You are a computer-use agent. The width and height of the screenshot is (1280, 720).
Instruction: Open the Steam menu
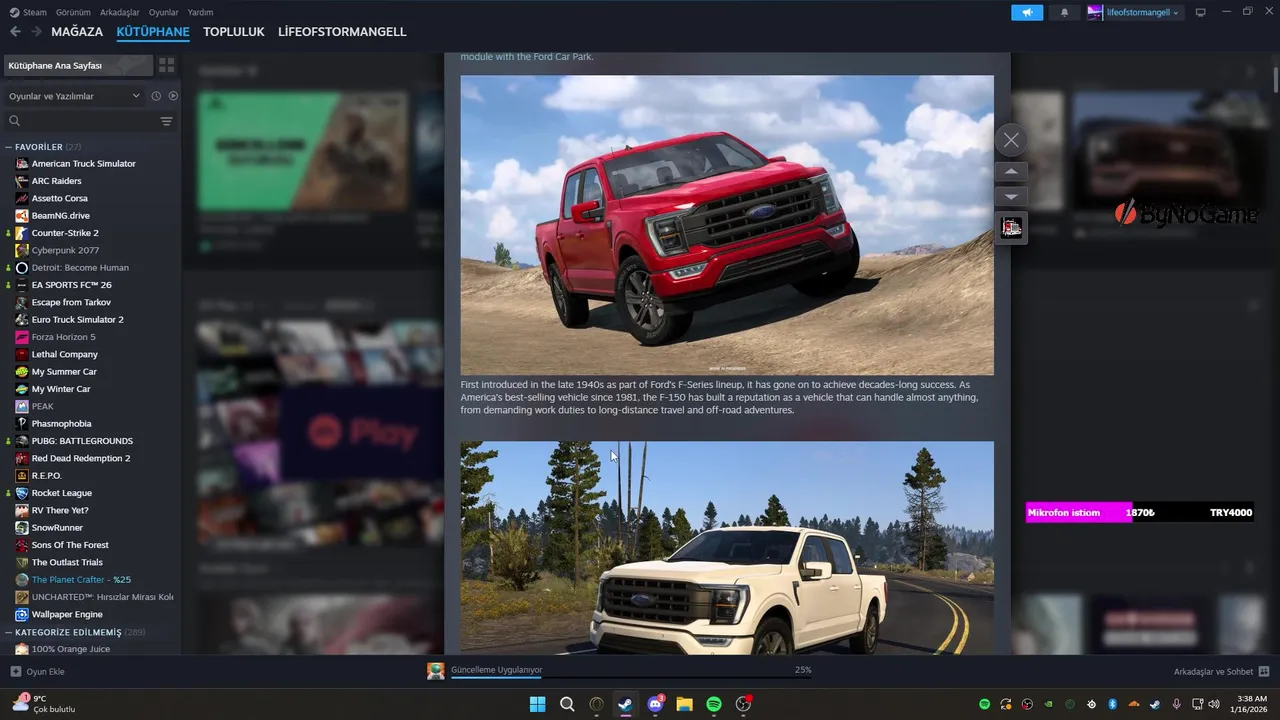tap(28, 12)
